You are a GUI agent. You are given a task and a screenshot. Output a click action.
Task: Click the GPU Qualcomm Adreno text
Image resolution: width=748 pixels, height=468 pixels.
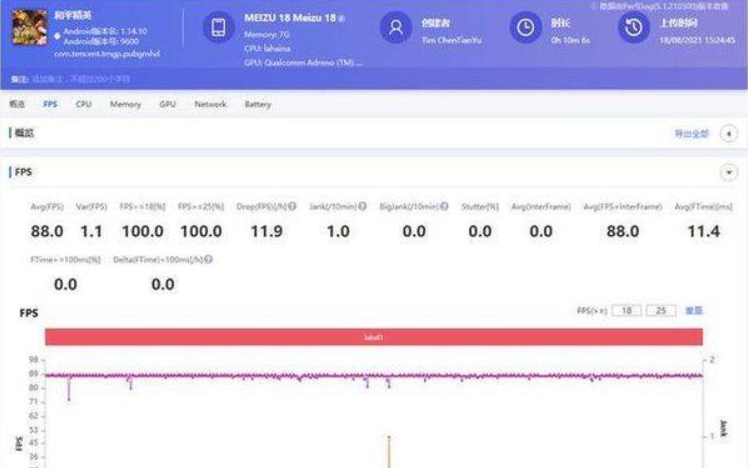coord(303,62)
